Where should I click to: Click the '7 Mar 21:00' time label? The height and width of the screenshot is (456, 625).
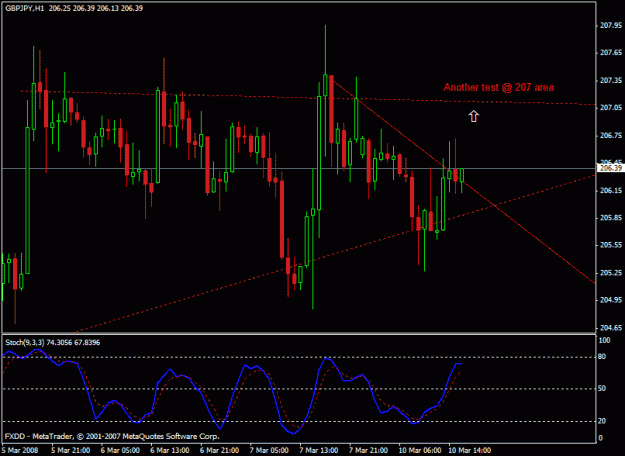[x=369, y=450]
